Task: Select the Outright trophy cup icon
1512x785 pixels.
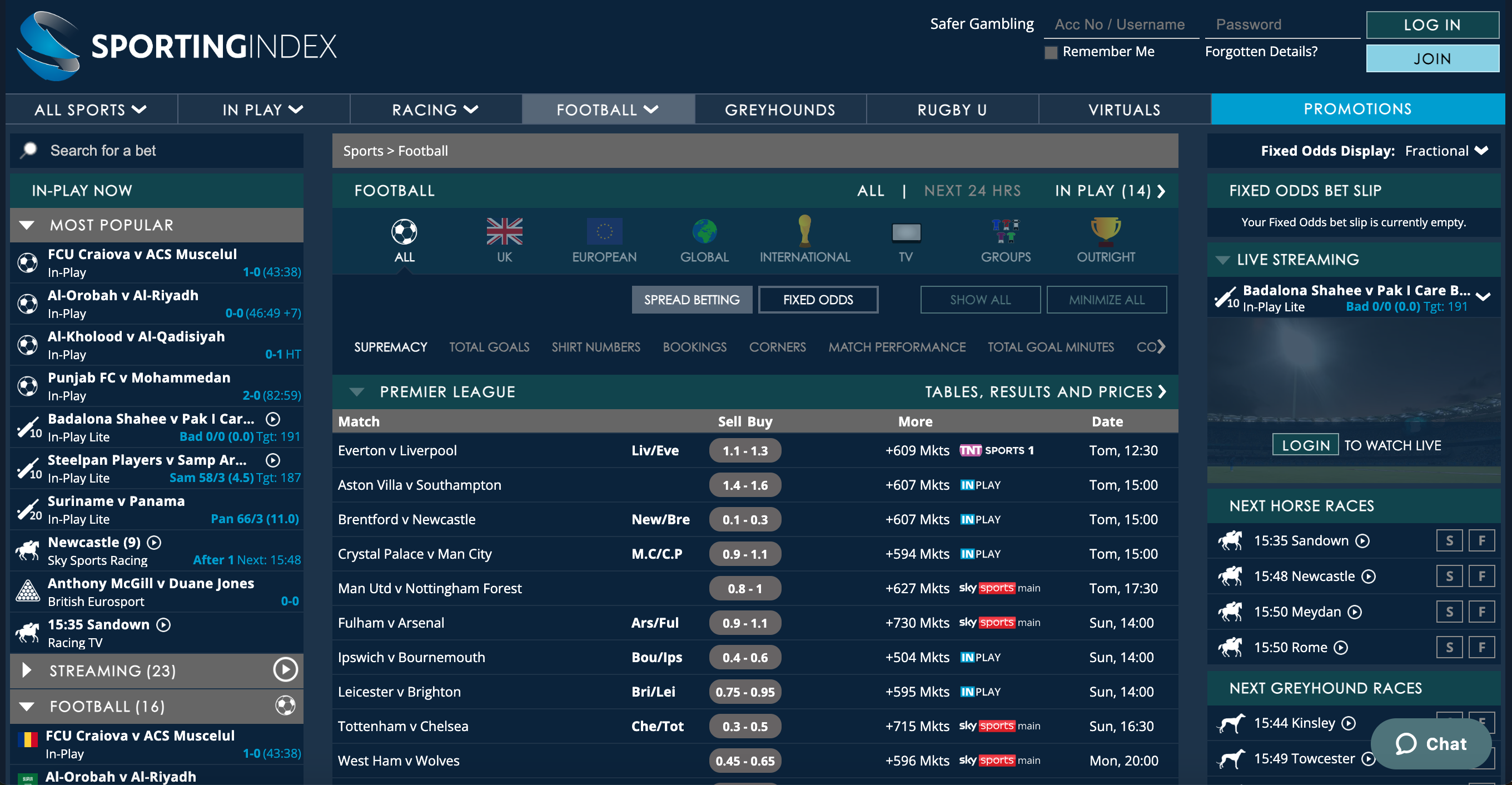Action: point(1106,231)
